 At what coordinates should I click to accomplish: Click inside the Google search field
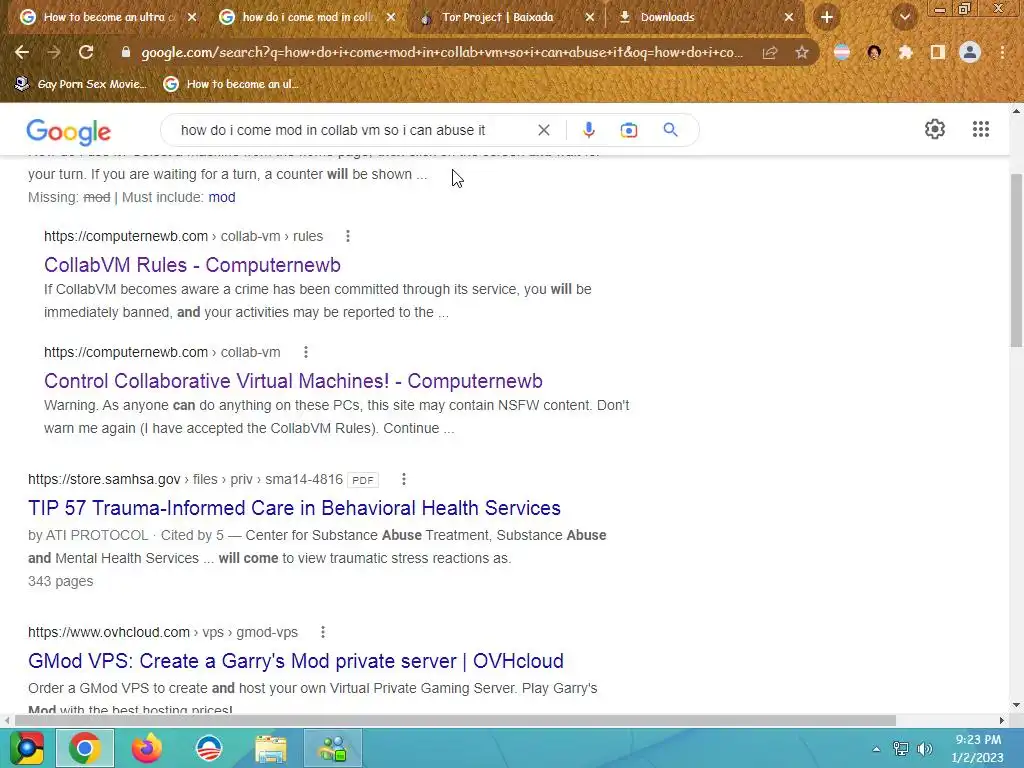coord(333,130)
